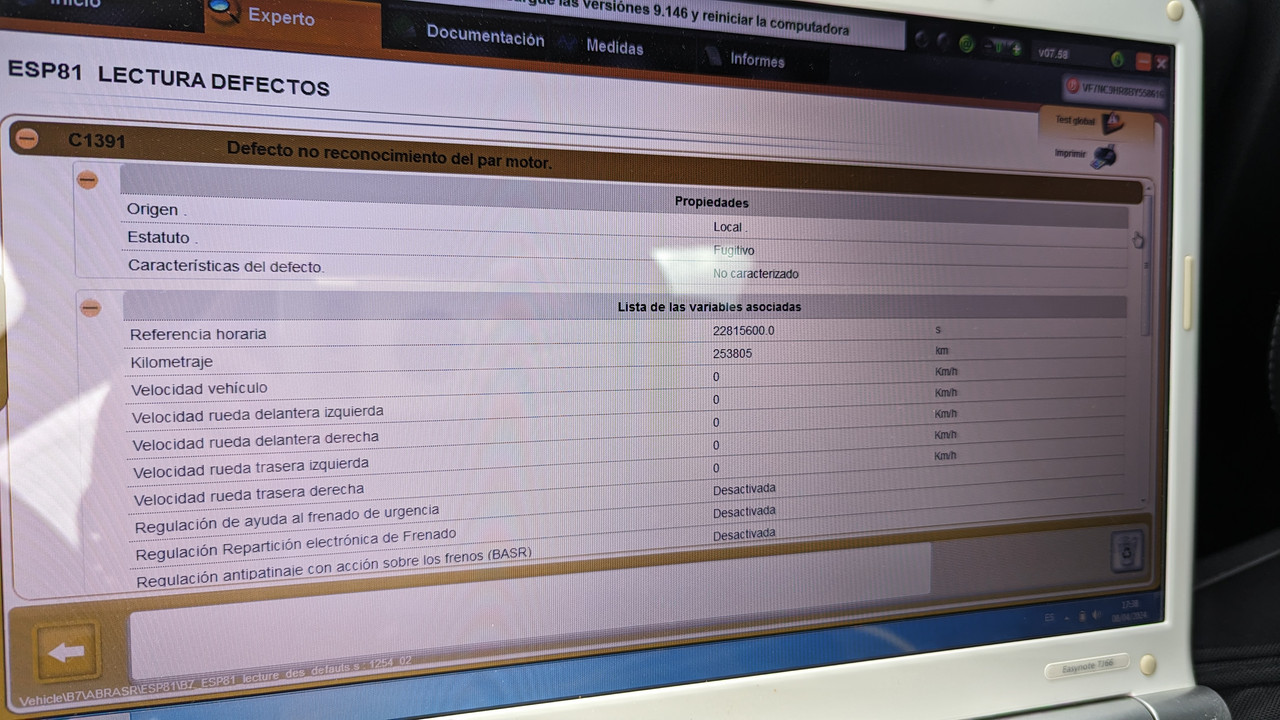This screenshot has width=1280, height=720.
Task: Click the Imprimir printer icon
Action: 1103,156
